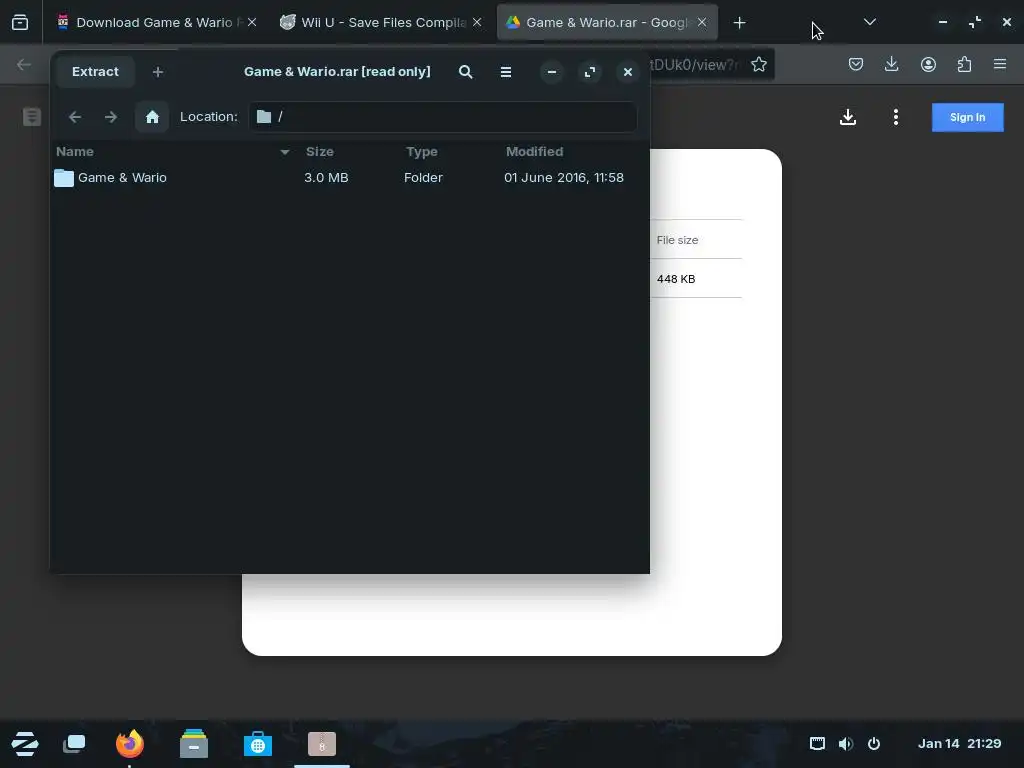Image resolution: width=1024 pixels, height=768 pixels.
Task: Open Firefox View workspace icon
Action: click(20, 22)
